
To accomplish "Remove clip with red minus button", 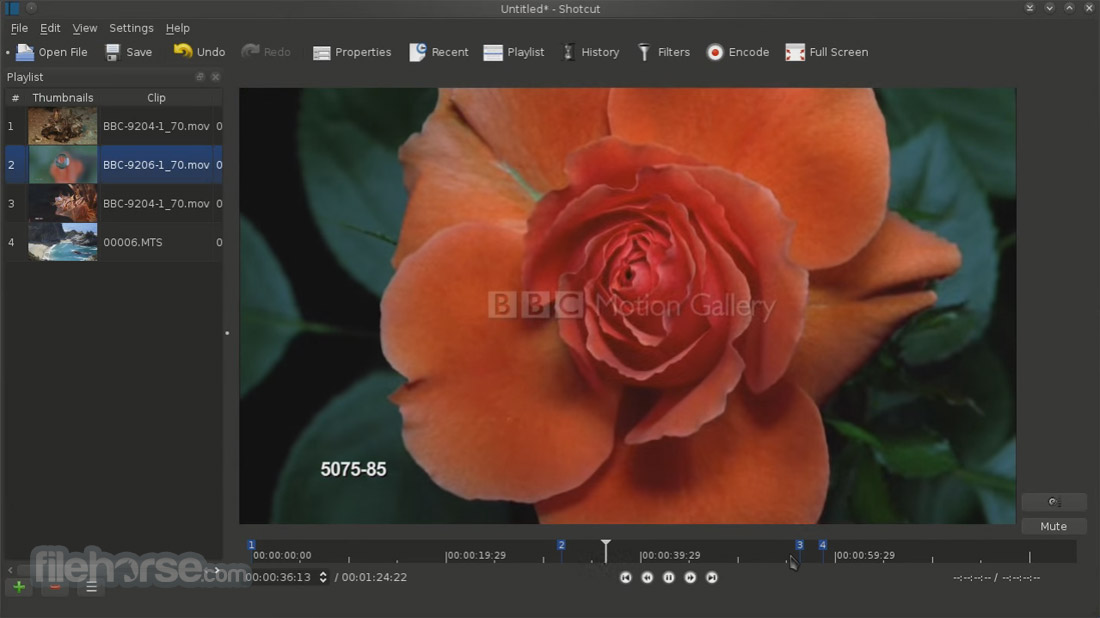I will pyautogui.click(x=55, y=586).
